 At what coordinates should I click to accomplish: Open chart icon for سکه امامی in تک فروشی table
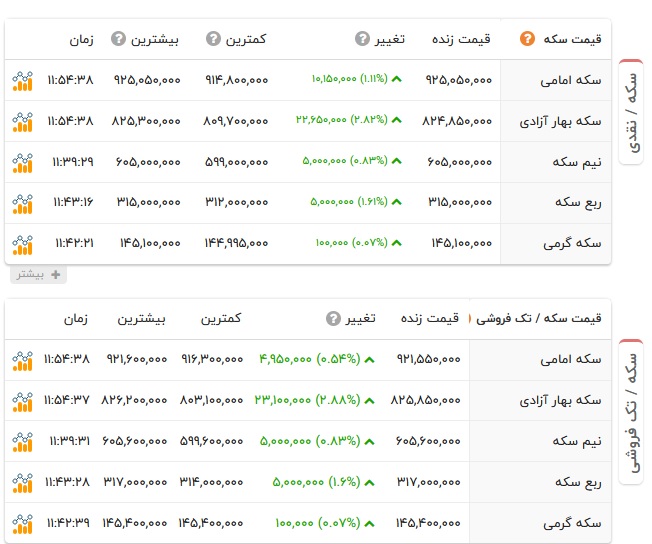coord(22,361)
